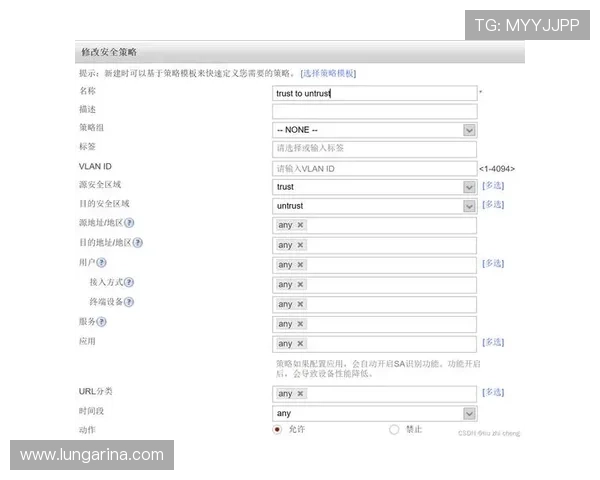Click the 选择策略模板 link
This screenshot has width=600, height=480.
click(x=328, y=73)
